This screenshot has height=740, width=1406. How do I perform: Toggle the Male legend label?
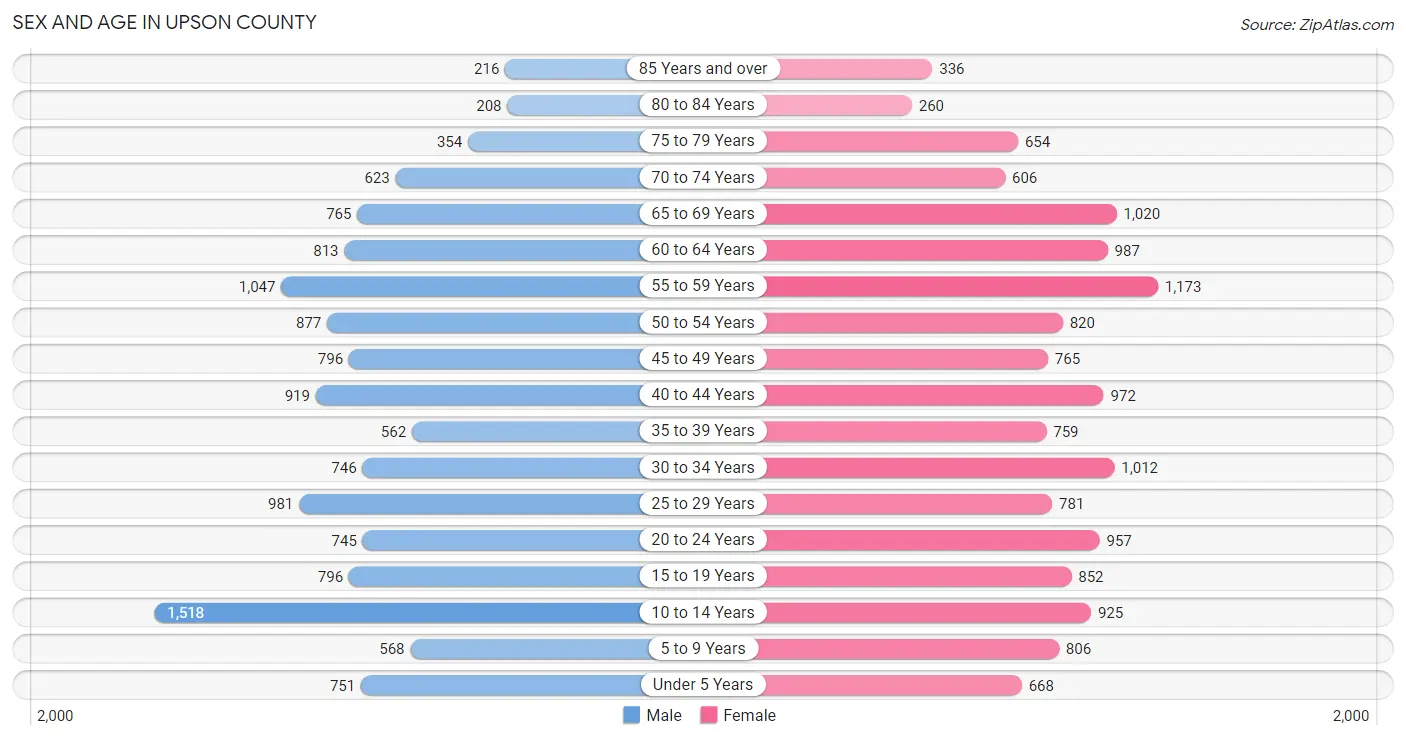click(x=664, y=715)
